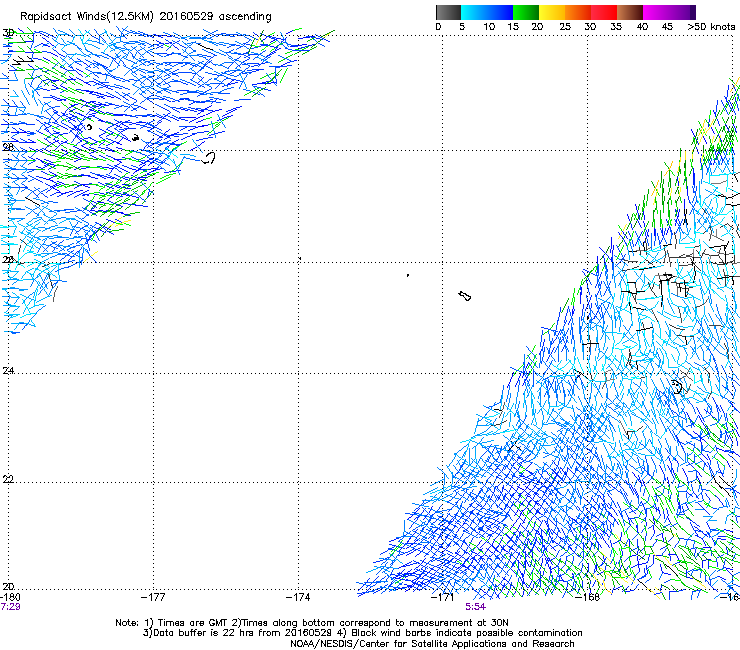Click the '-180' longitude label

click(x=10, y=597)
